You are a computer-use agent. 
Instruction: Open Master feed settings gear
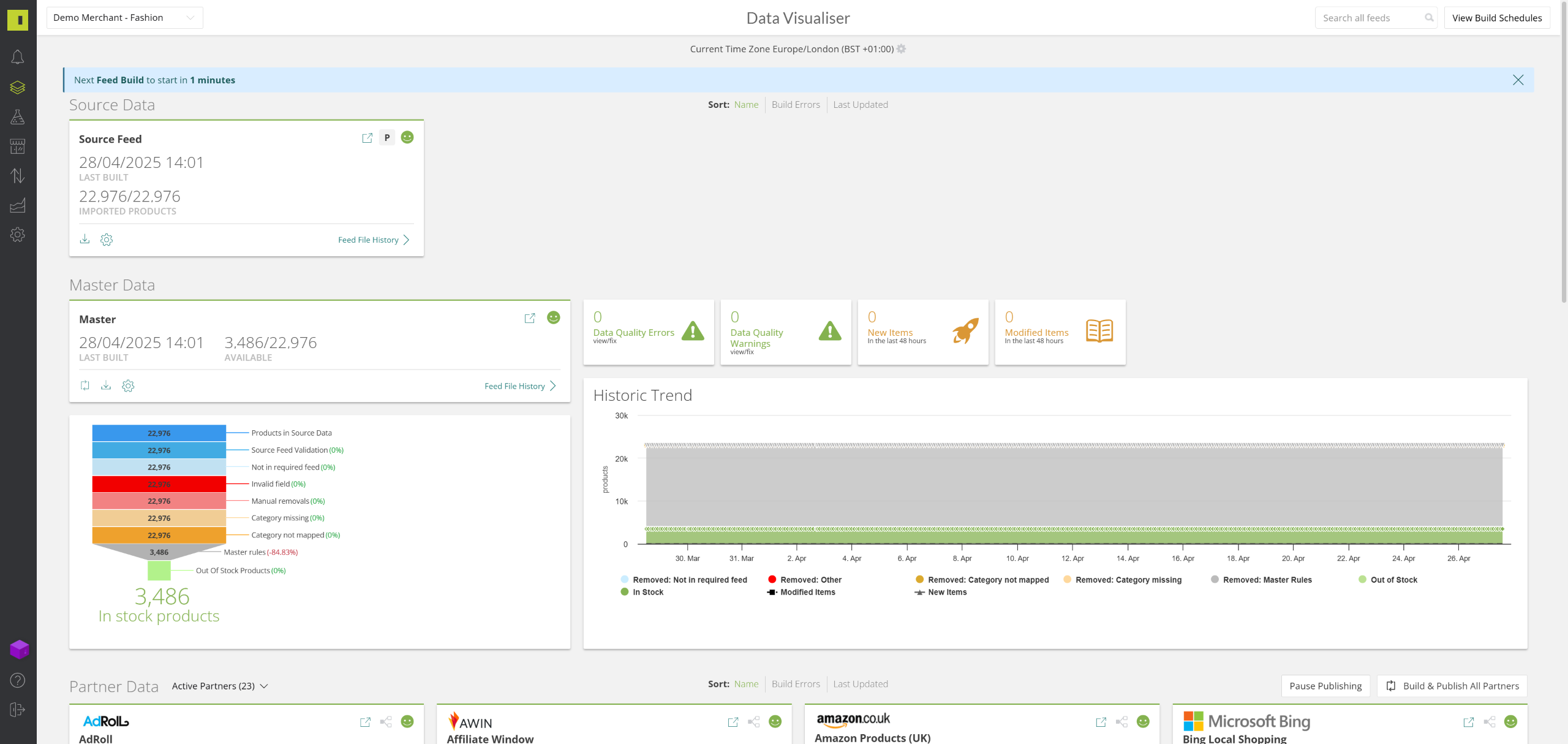click(x=128, y=385)
